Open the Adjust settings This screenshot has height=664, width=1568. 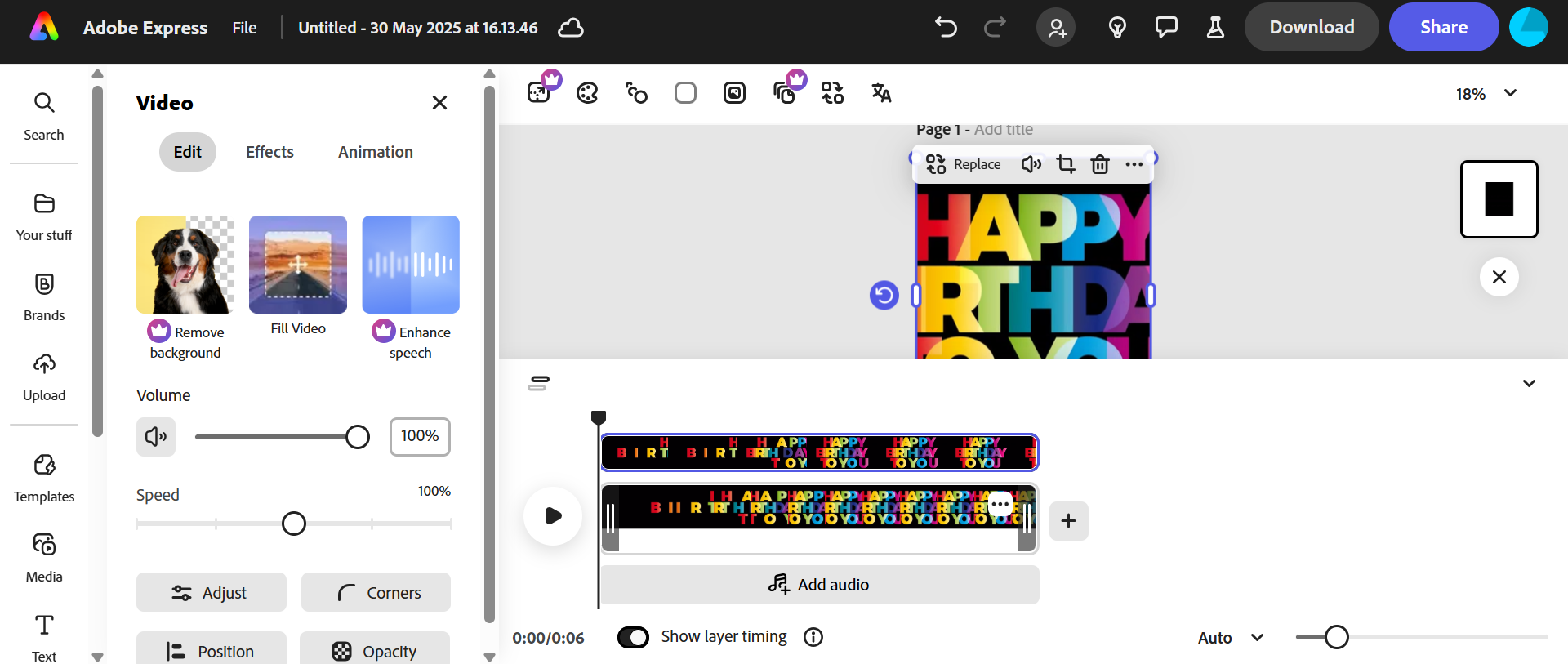pos(212,592)
